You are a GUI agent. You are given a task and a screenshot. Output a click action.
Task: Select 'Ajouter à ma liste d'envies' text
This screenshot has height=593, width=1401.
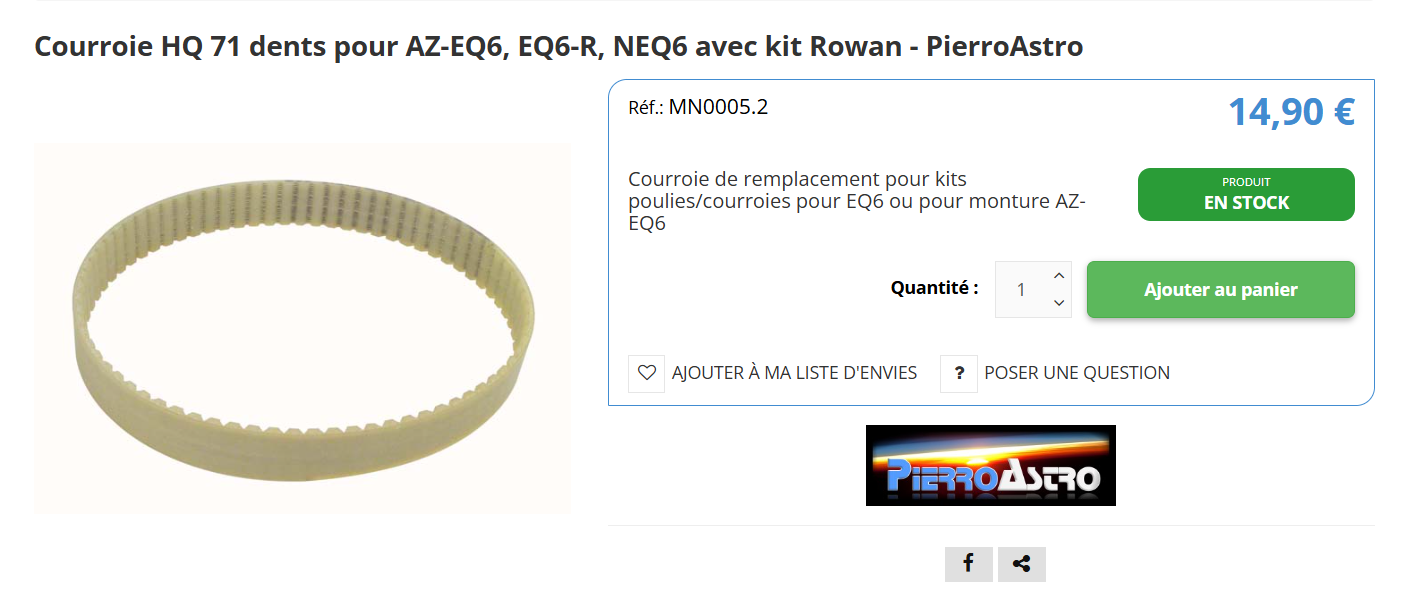[x=794, y=373]
